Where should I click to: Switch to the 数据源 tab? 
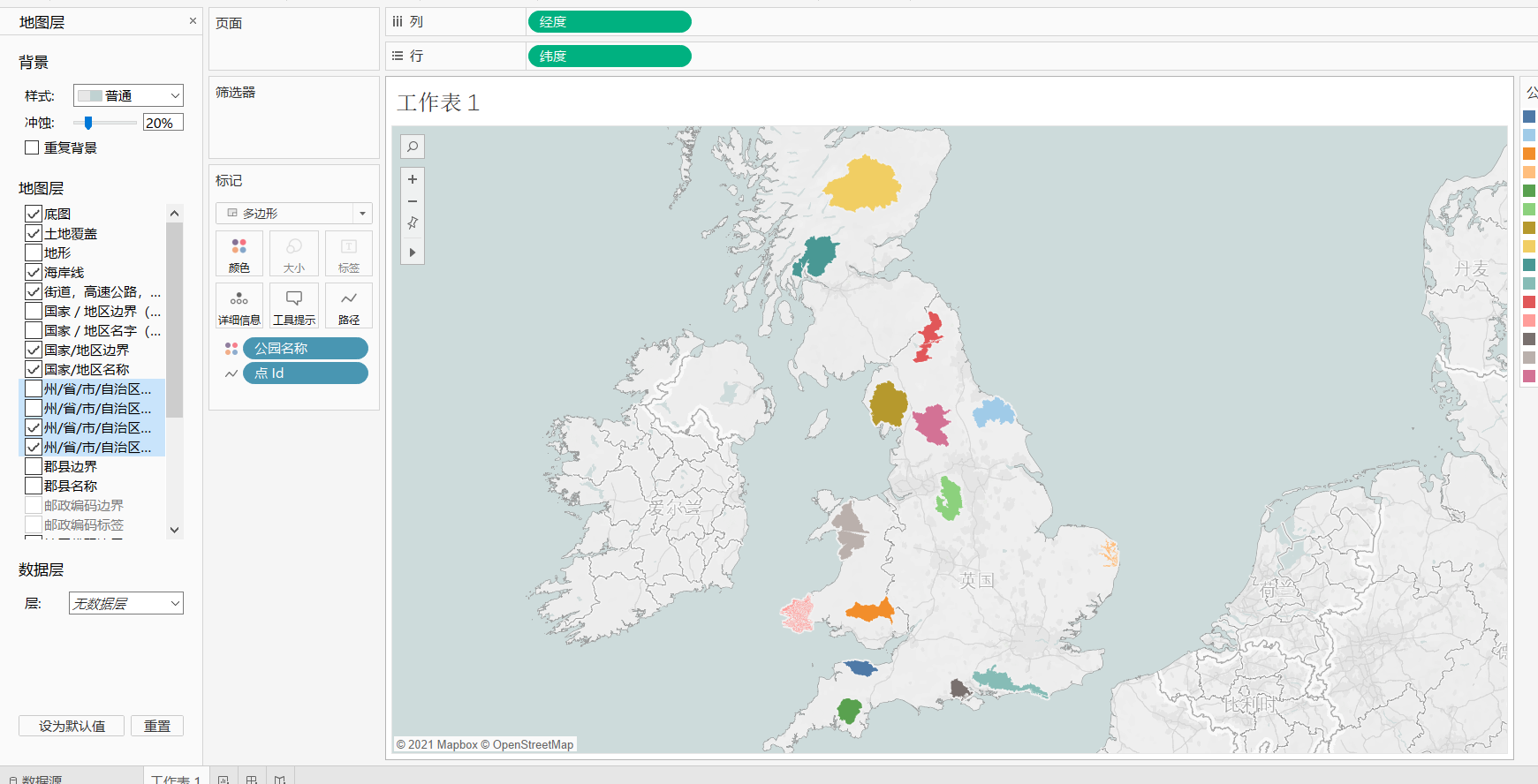[36, 780]
